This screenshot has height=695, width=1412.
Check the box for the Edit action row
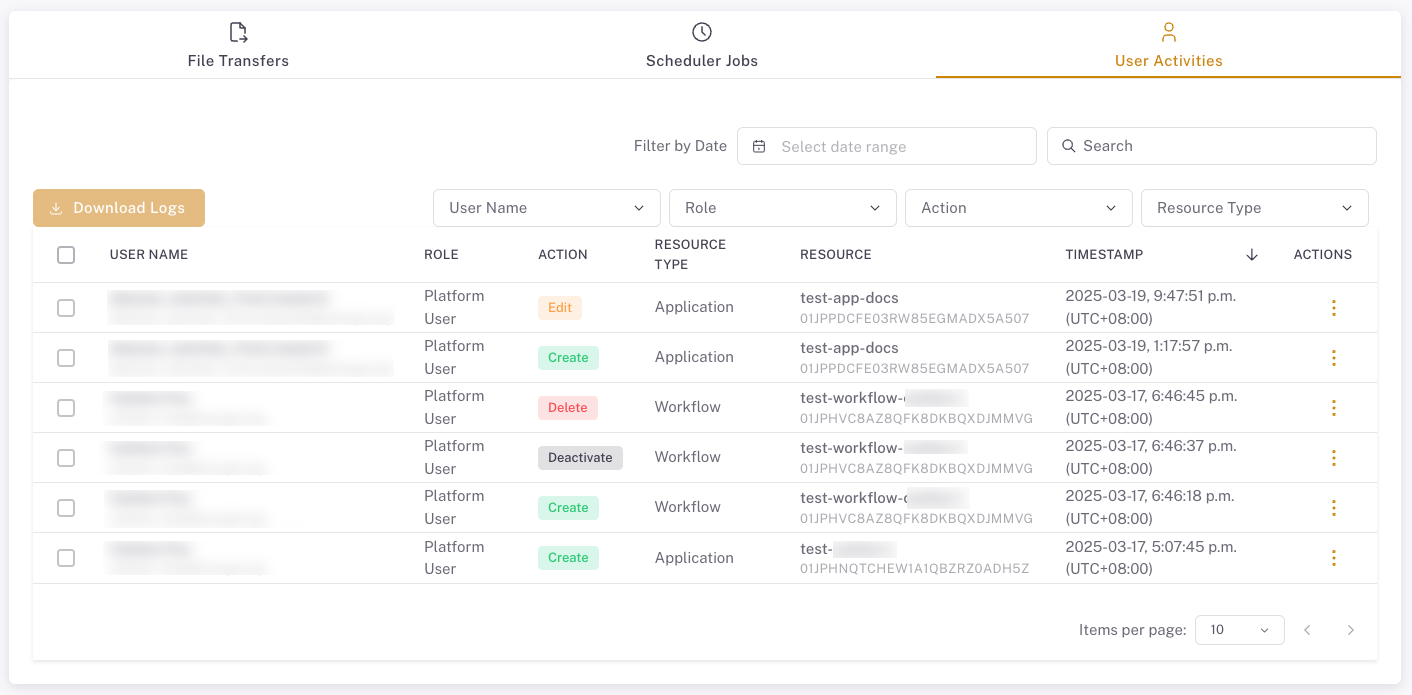pyautogui.click(x=66, y=308)
